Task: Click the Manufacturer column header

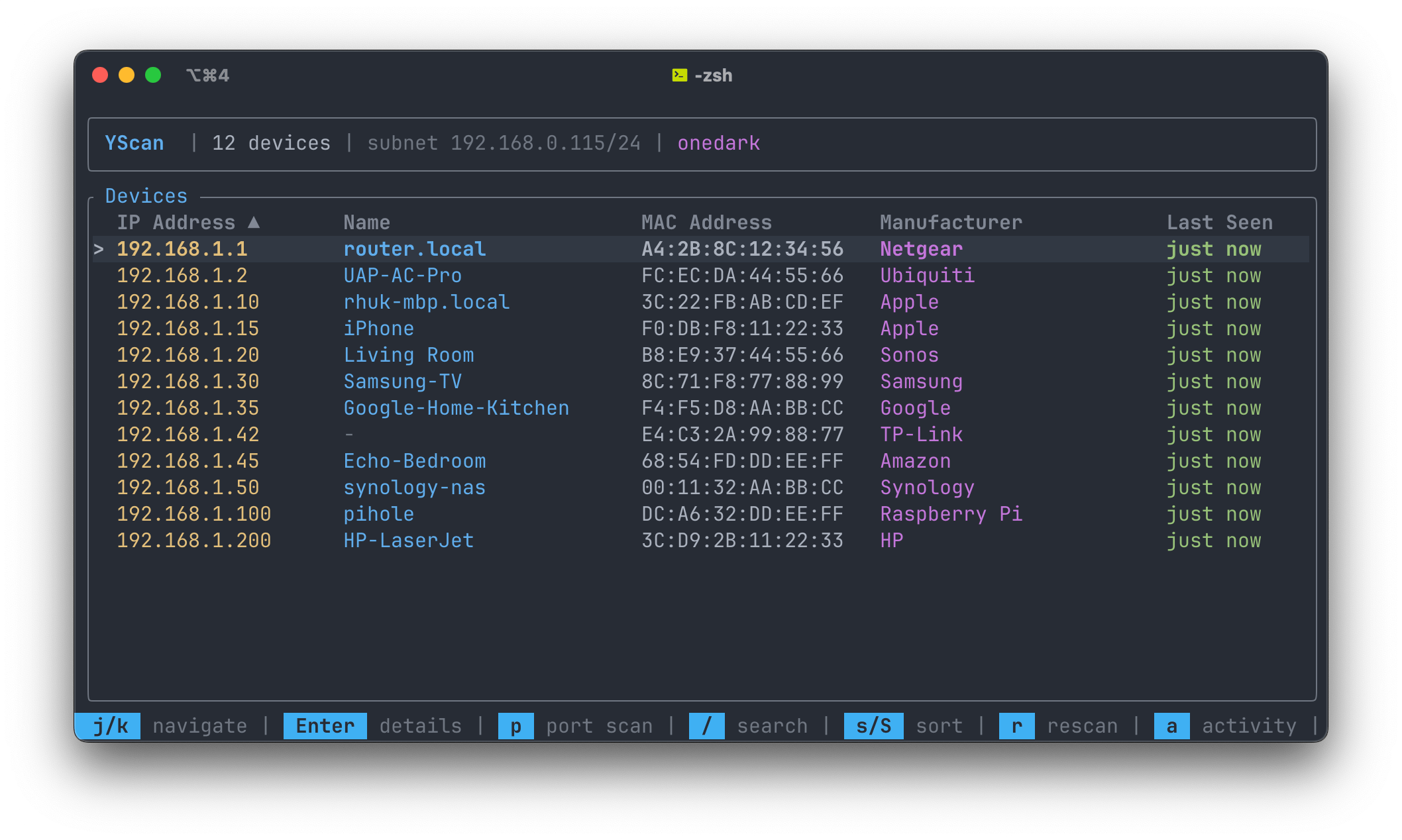Action: click(x=951, y=223)
